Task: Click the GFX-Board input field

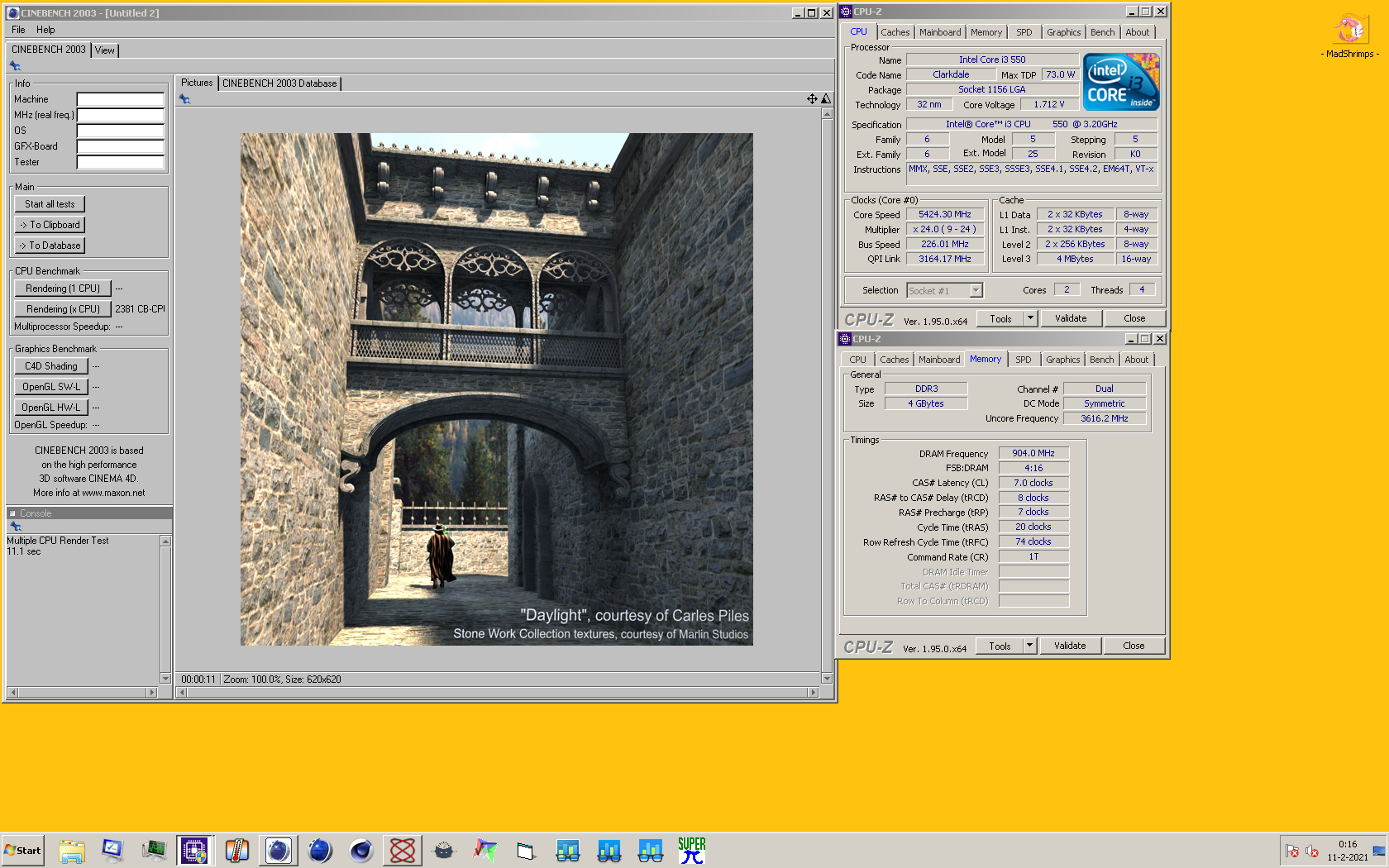Action: point(121,146)
